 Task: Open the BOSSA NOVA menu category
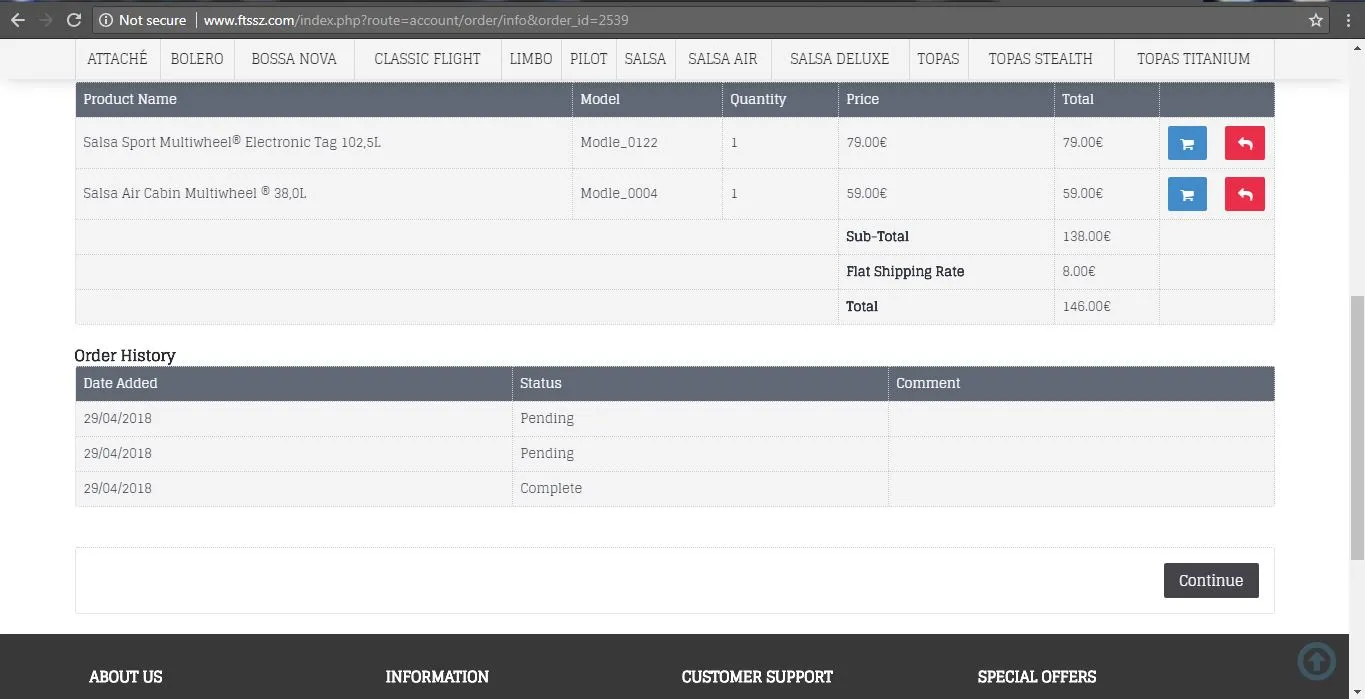tap(294, 58)
